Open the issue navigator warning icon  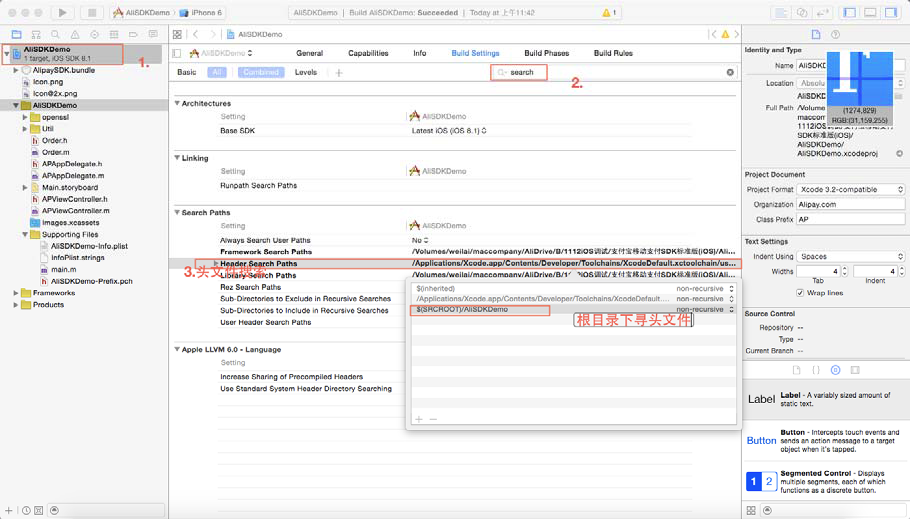(75, 34)
